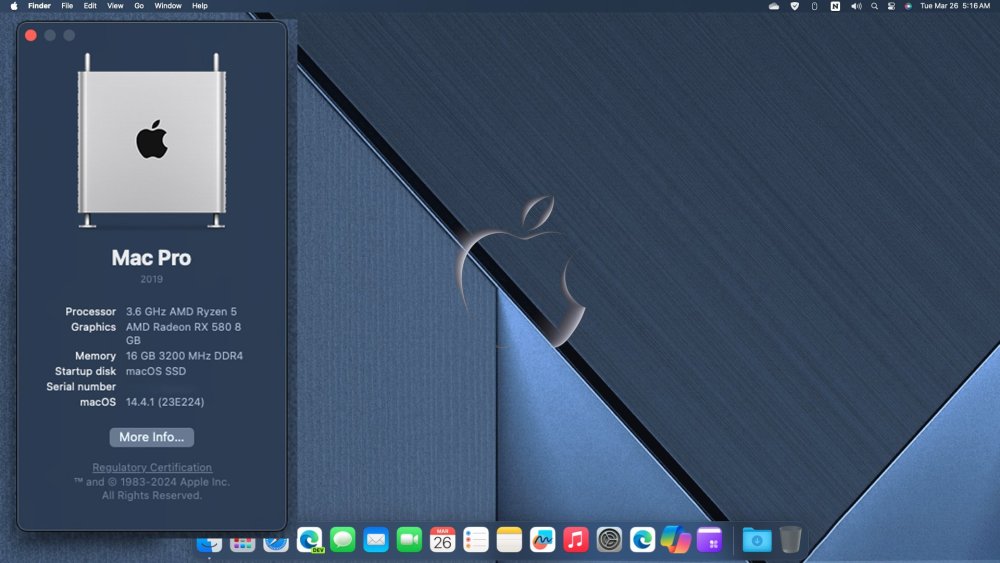Screen dimensions: 1000x563
Task: Open Control Center in the menu bar
Action: pyautogui.click(x=891, y=6)
